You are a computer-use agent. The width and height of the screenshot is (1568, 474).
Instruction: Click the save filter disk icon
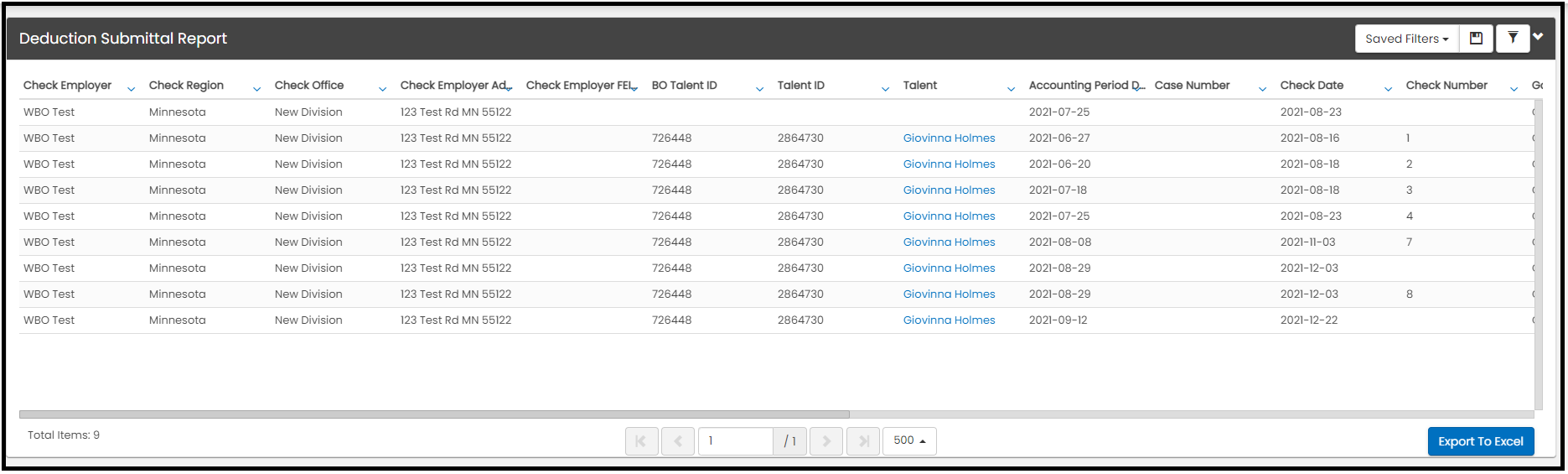tap(1477, 39)
